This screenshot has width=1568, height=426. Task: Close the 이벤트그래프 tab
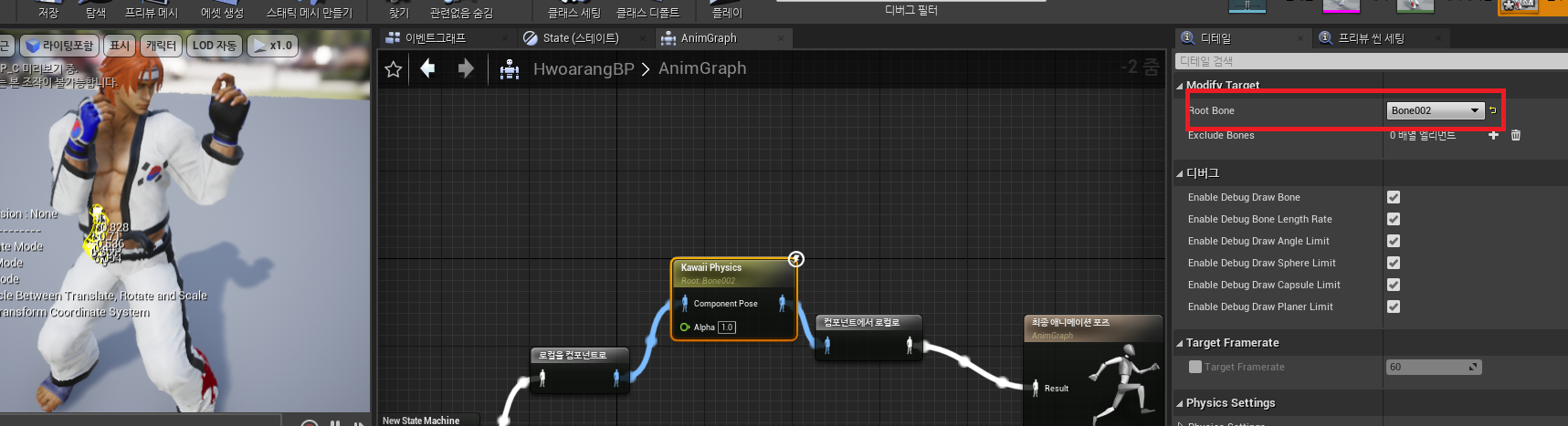504,38
